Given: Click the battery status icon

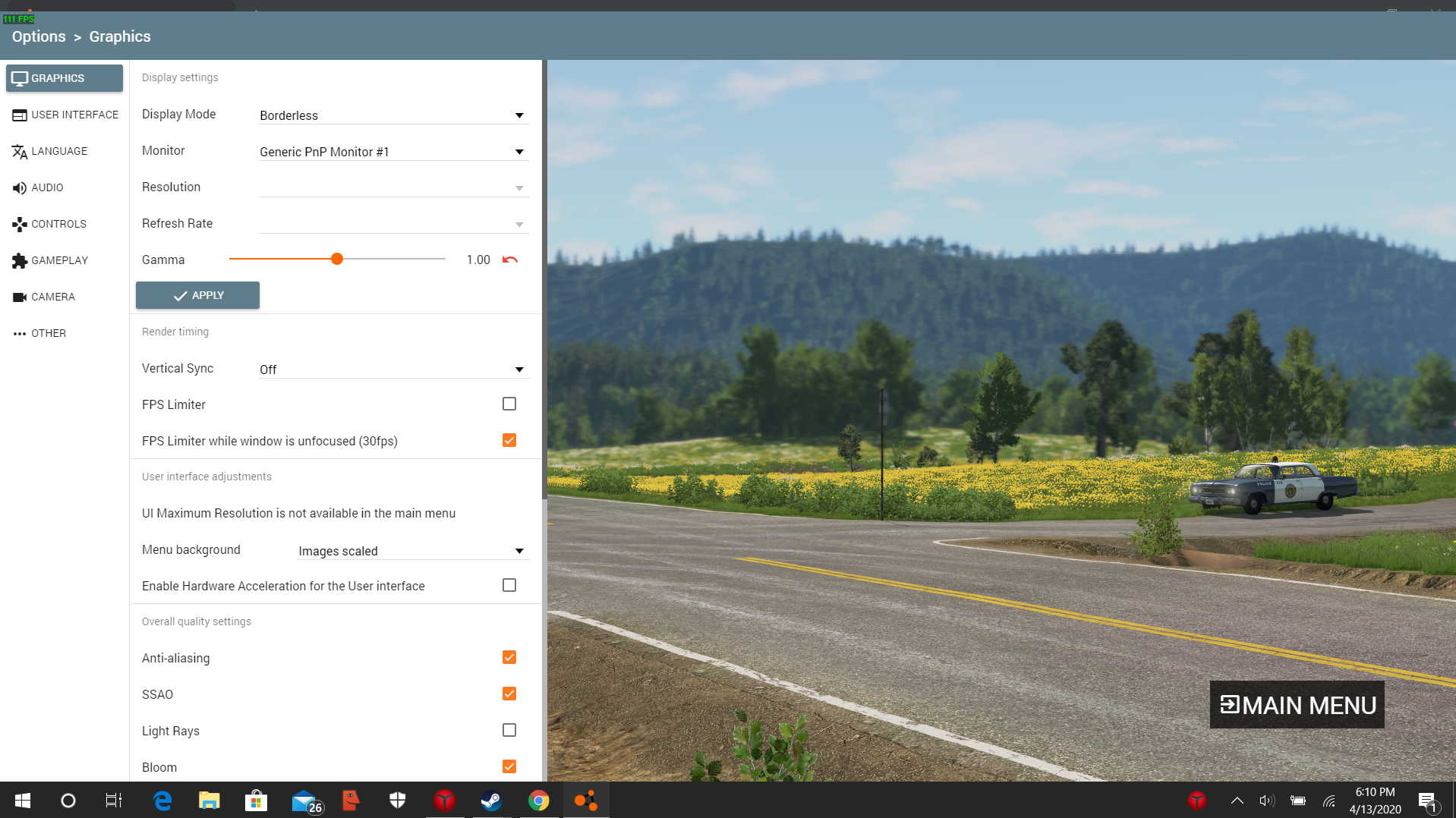Looking at the screenshot, I should point(1298,801).
